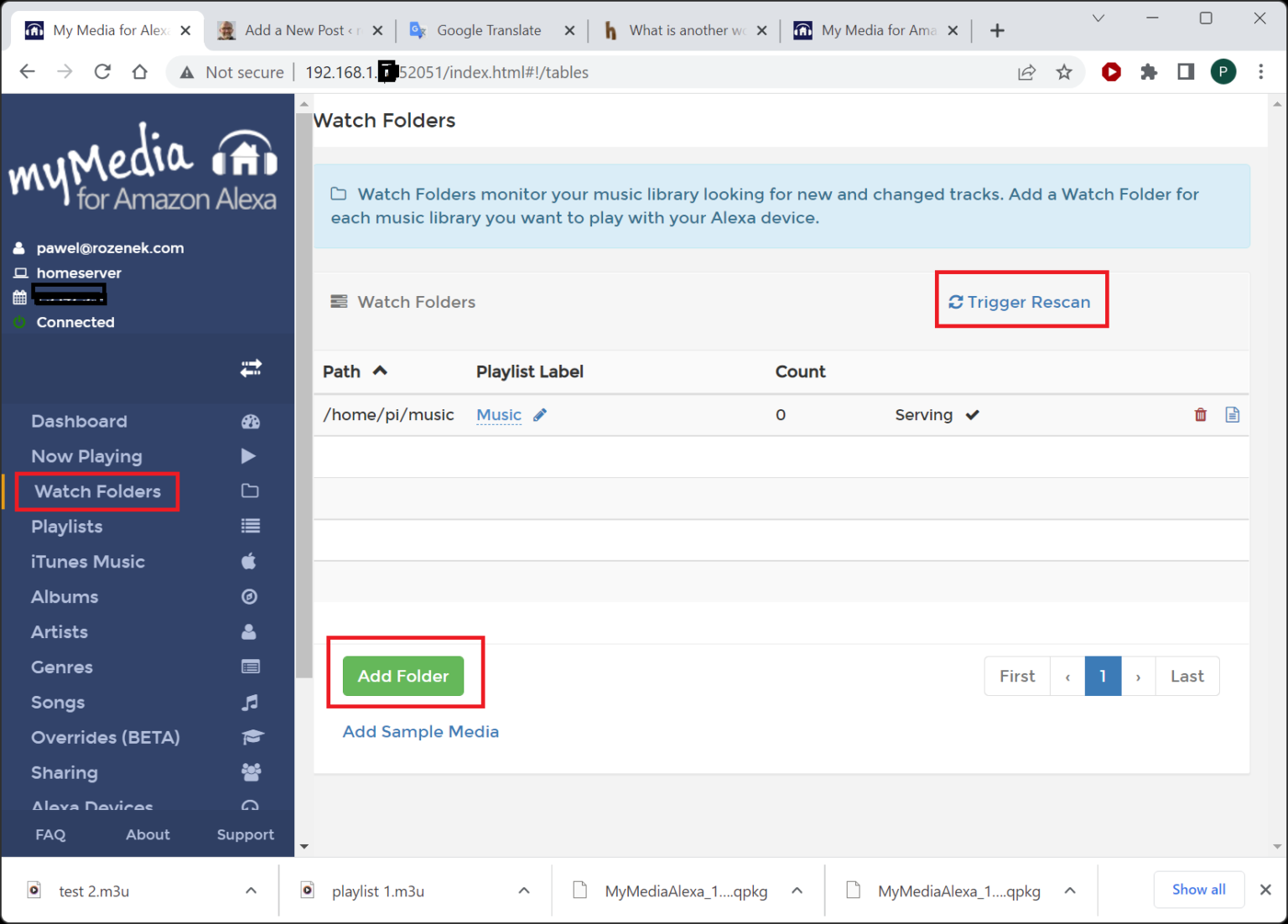Sort table by Path column arrow
This screenshot has height=924, width=1288.
tap(380, 371)
